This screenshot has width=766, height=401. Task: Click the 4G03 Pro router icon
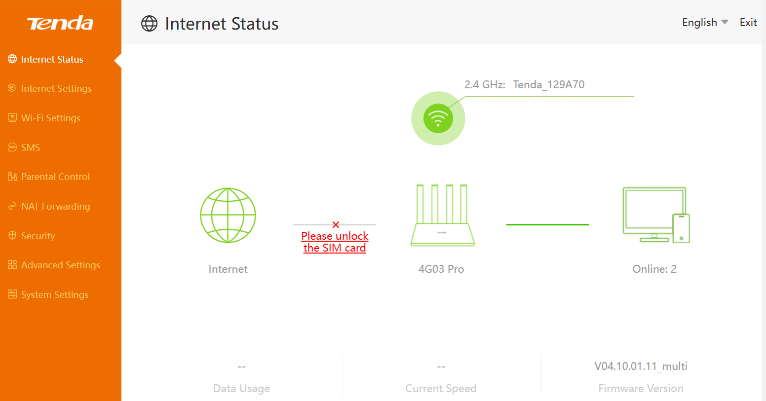[443, 215]
